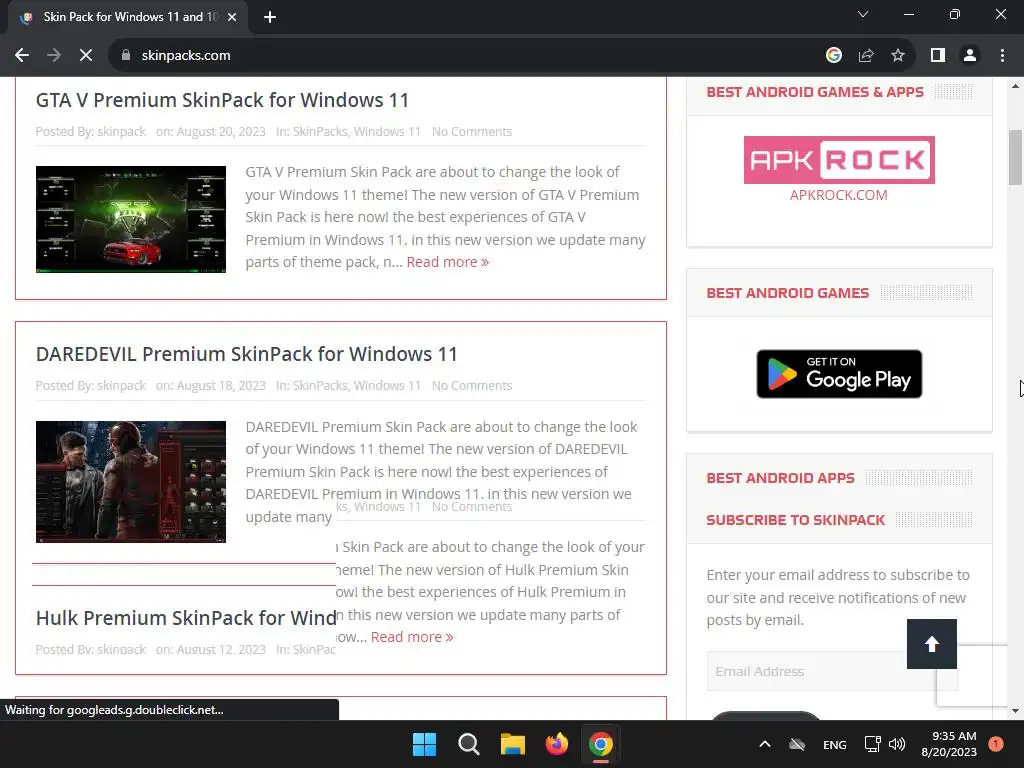
Task: Read more about the GTA V Skin Pack
Action: click(x=447, y=262)
